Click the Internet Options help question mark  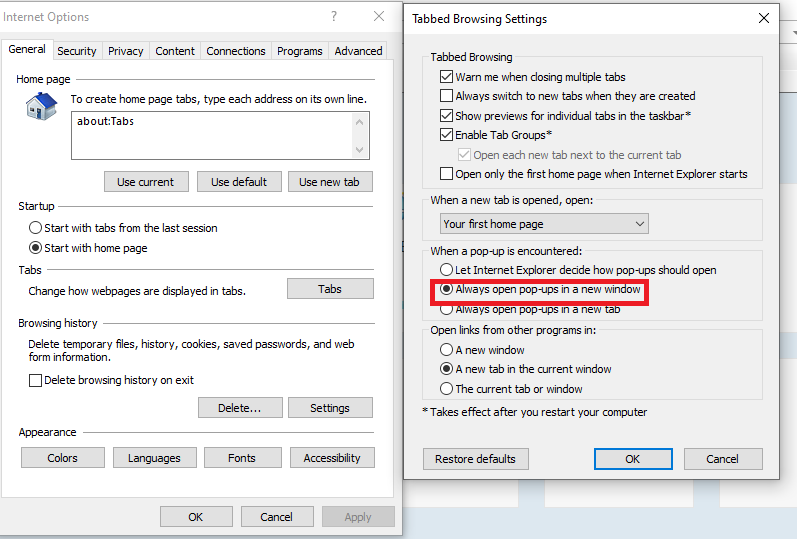[x=333, y=16]
